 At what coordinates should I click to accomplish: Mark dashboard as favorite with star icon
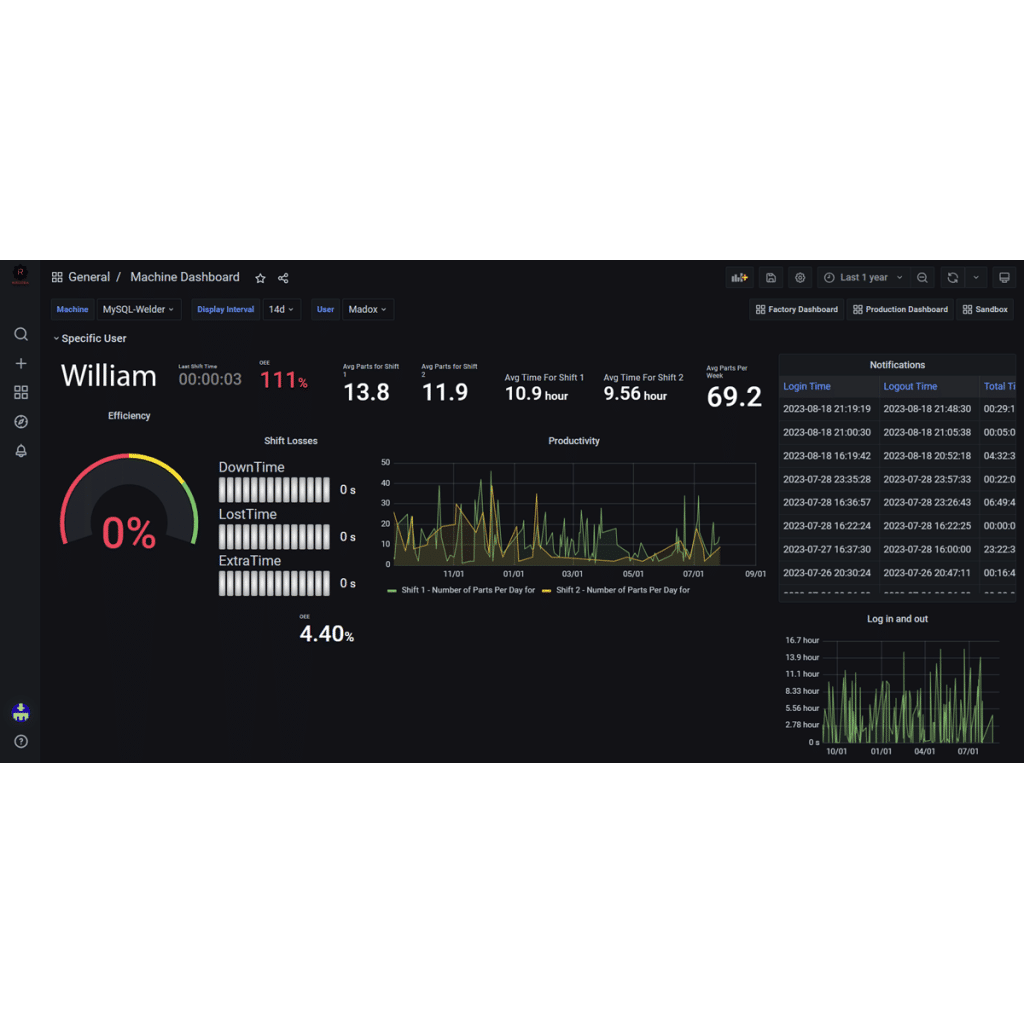point(261,278)
